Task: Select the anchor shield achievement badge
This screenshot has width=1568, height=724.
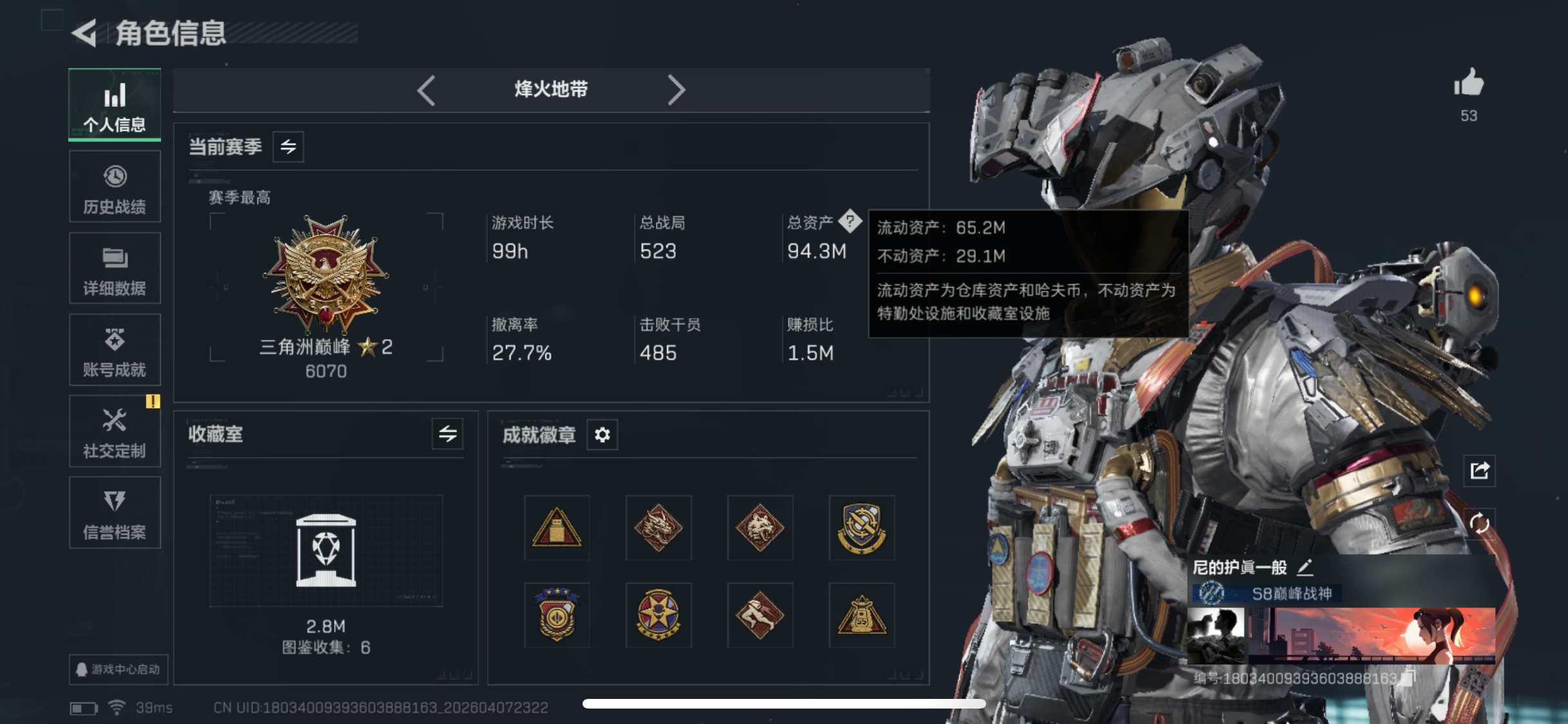Action: point(862,528)
